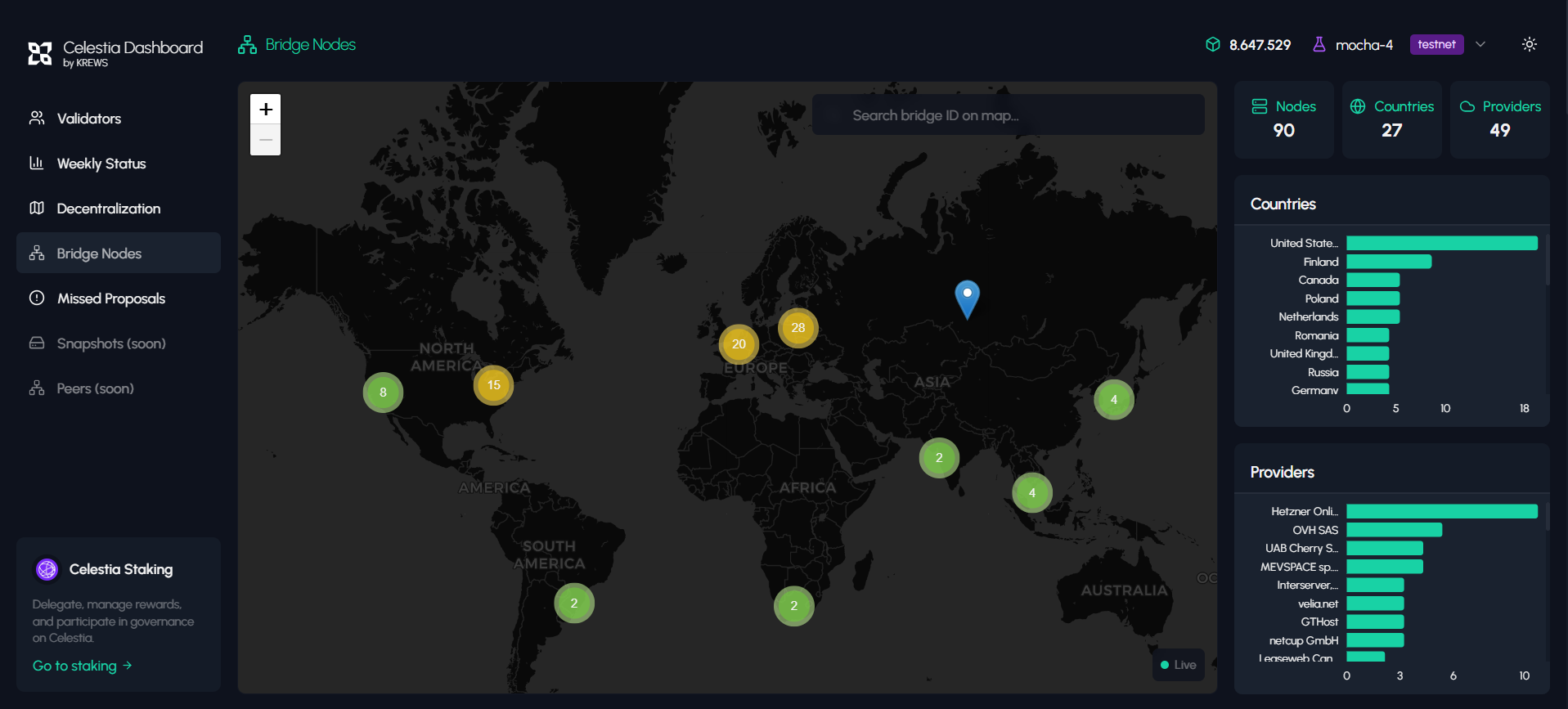Click the Providers chart scrollbar
1568x709 pixels.
(x=1547, y=517)
